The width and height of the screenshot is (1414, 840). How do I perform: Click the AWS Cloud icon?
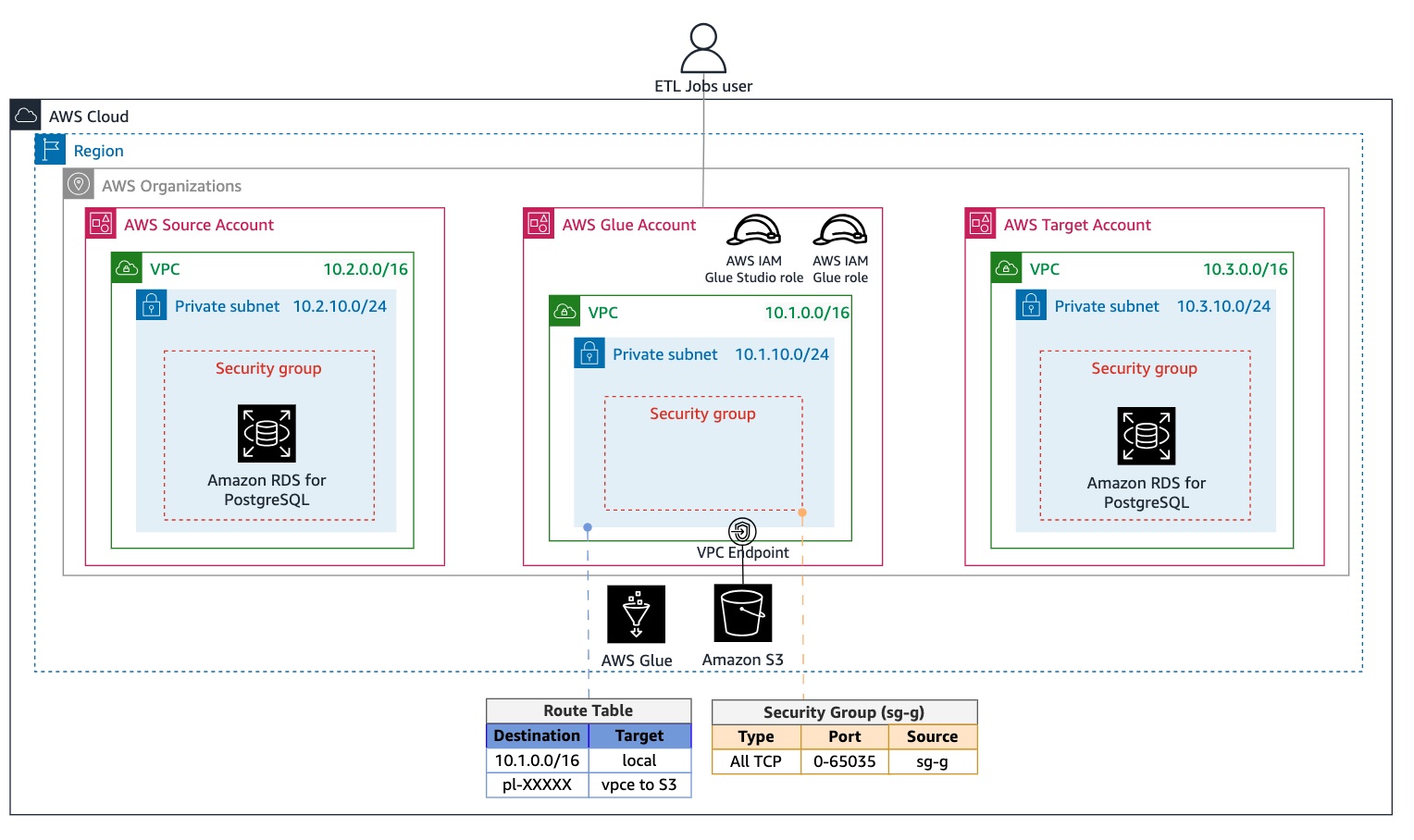coord(26,116)
